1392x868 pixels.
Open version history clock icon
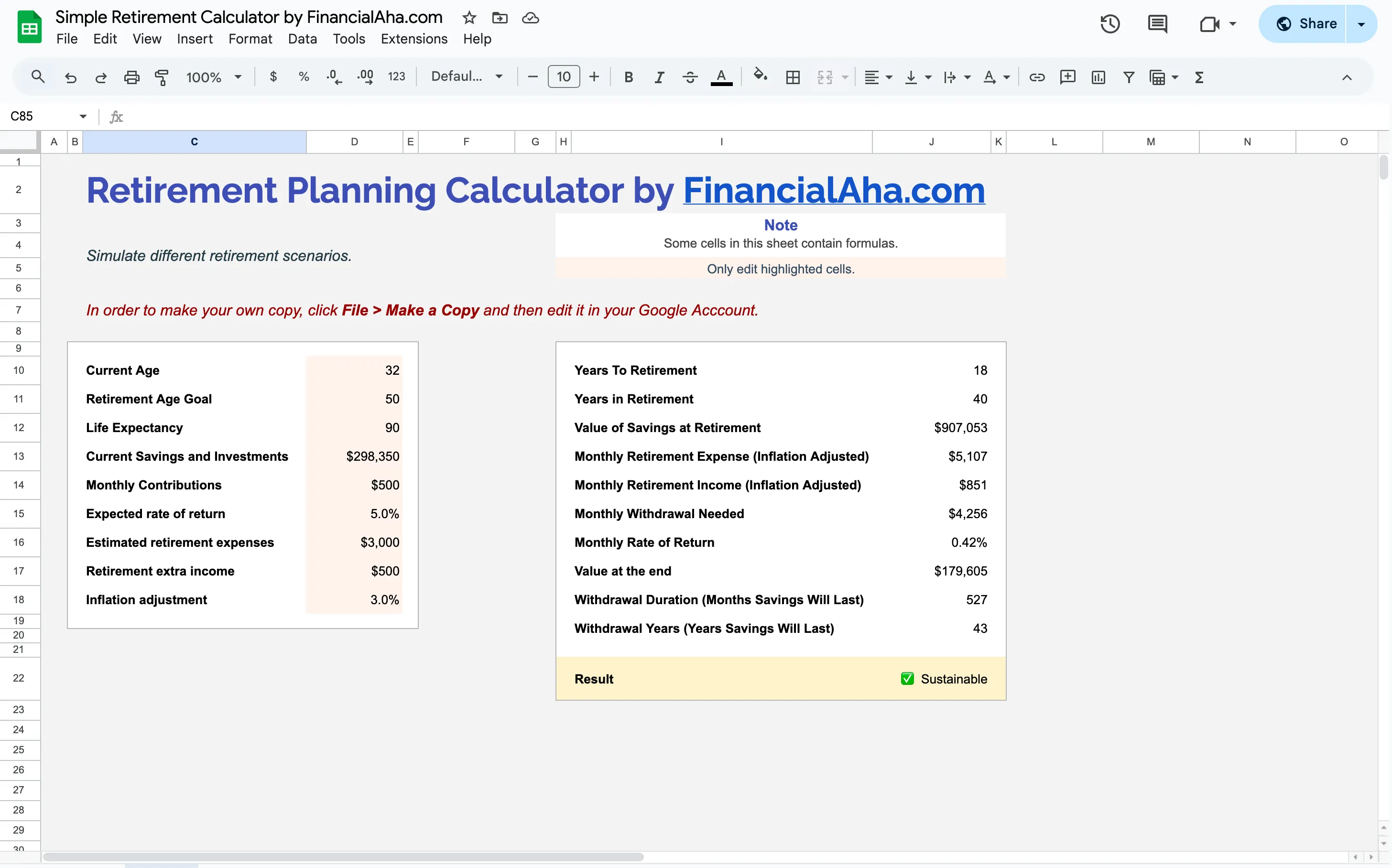pos(1109,23)
